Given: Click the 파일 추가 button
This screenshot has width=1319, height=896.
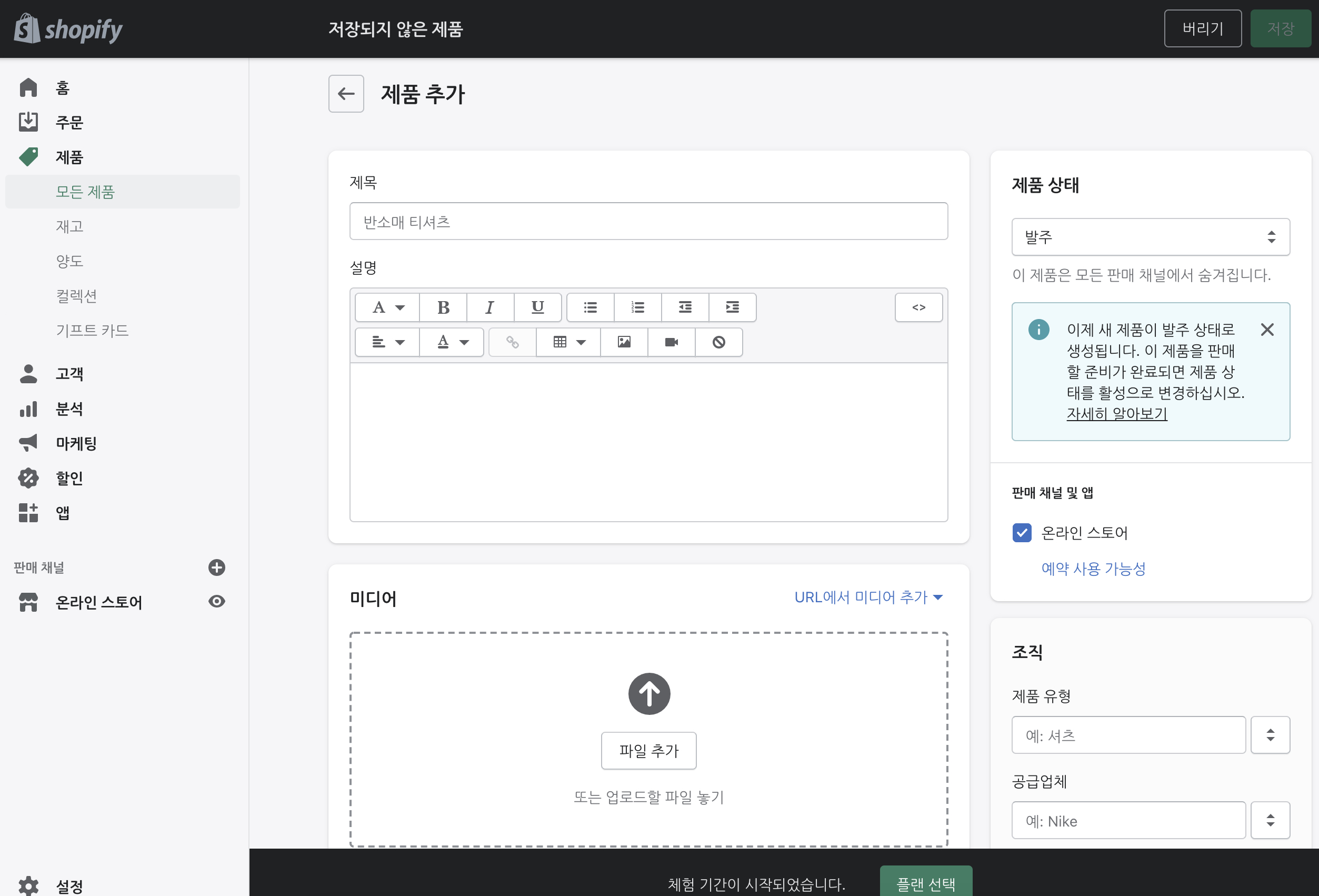Looking at the screenshot, I should tap(648, 750).
